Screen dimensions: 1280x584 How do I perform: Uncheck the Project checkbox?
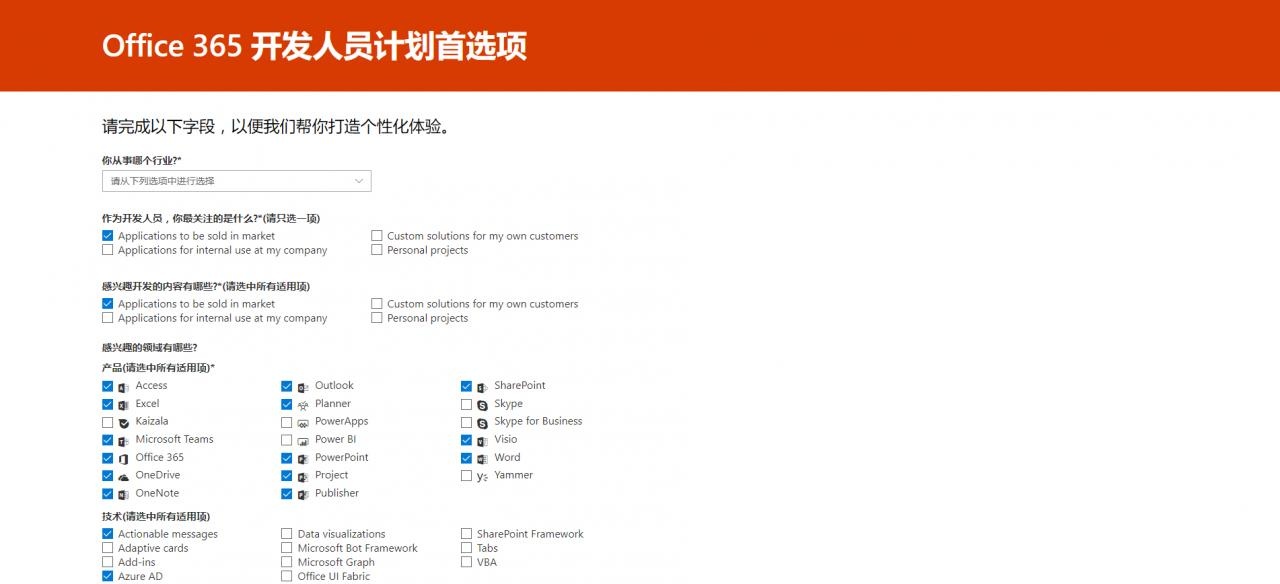(287, 476)
